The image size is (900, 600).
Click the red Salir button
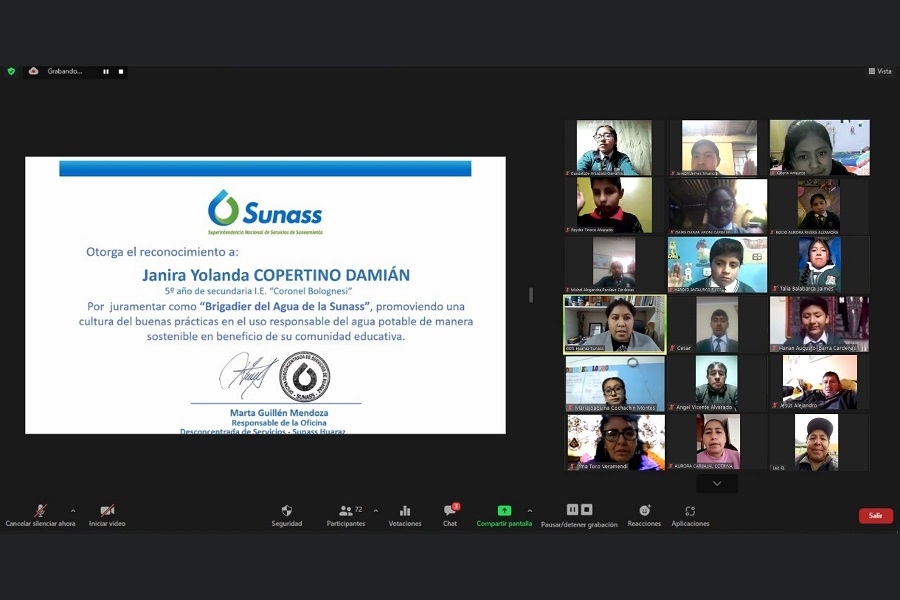(x=875, y=516)
